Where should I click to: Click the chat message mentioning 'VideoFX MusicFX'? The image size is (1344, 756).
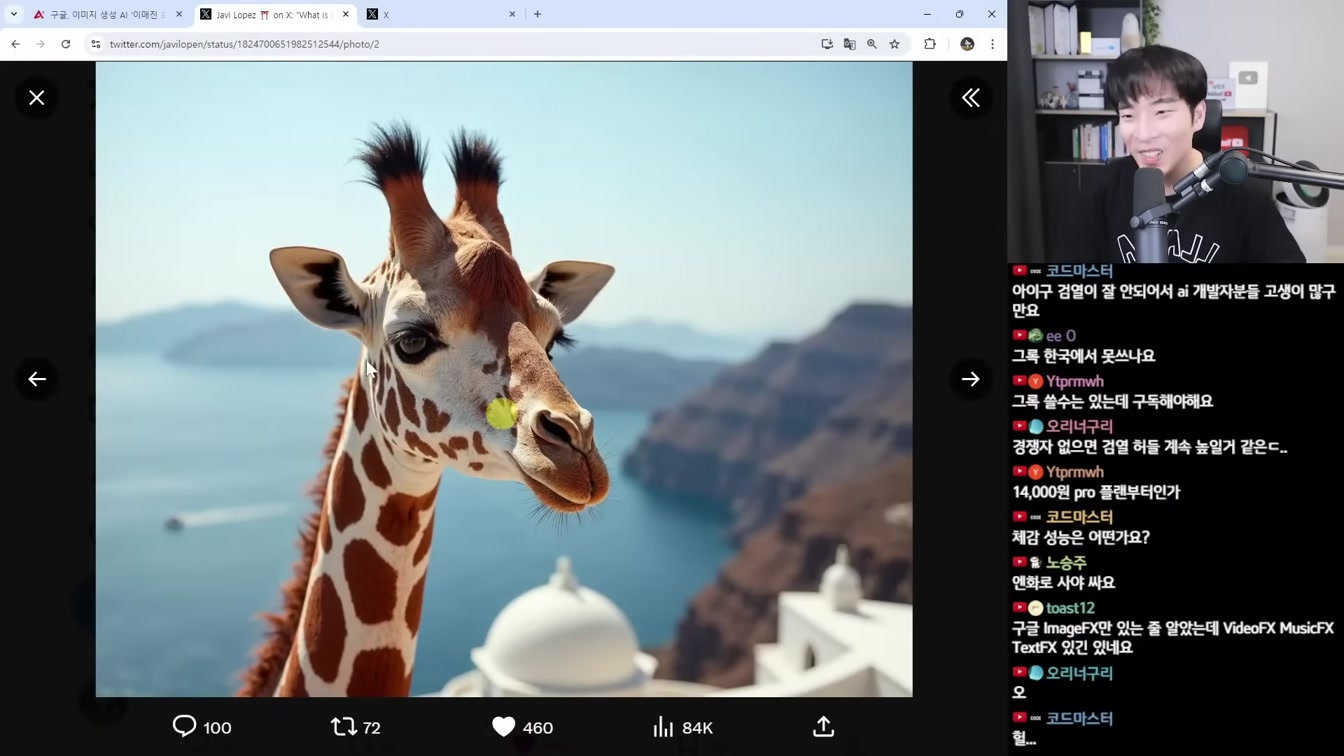click(x=1173, y=637)
